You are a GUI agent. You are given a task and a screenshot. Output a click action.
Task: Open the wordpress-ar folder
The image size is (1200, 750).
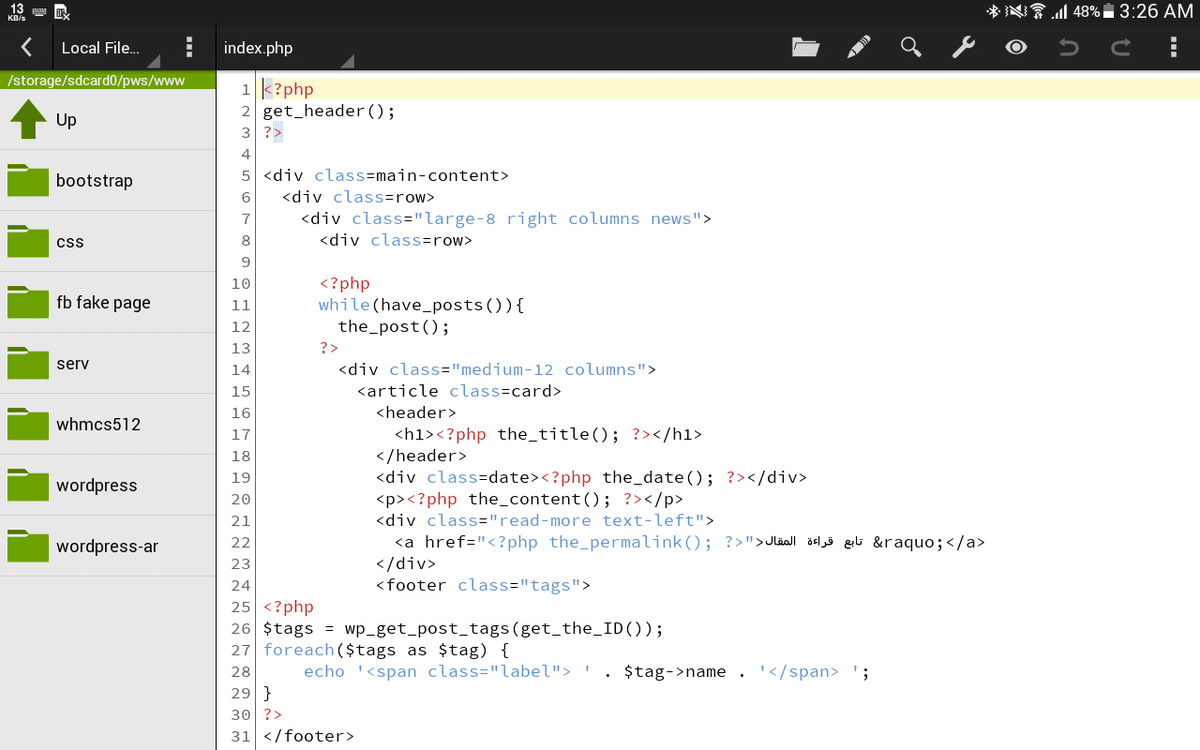point(107,547)
